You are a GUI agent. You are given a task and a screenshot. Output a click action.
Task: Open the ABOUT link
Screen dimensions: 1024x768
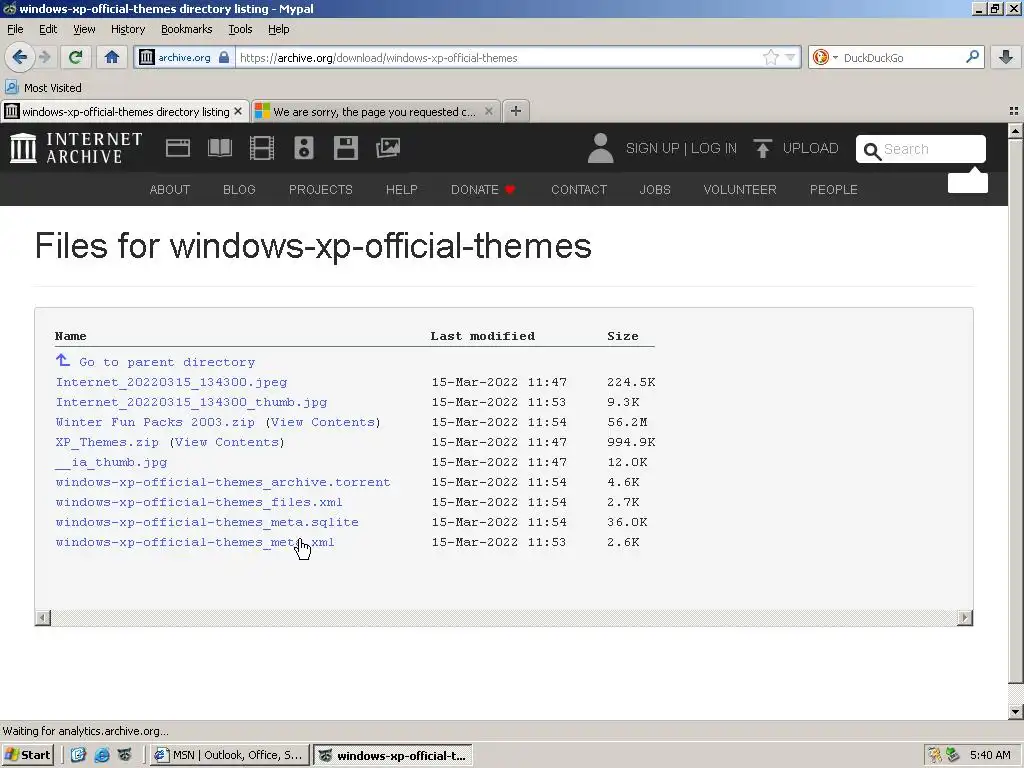coord(170,189)
